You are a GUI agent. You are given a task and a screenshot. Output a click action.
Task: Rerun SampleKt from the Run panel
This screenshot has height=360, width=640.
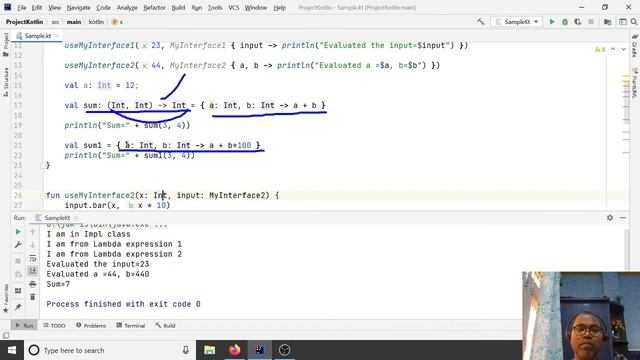tap(18, 232)
